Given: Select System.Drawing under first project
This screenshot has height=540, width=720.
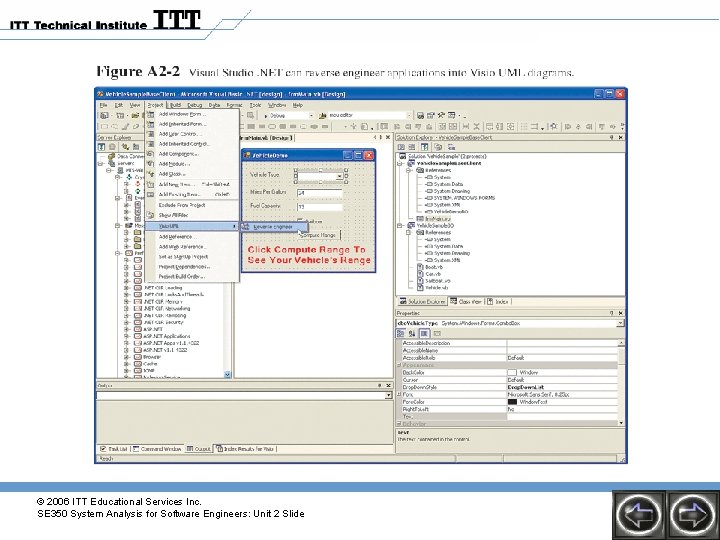Looking at the screenshot, I should [x=452, y=191].
